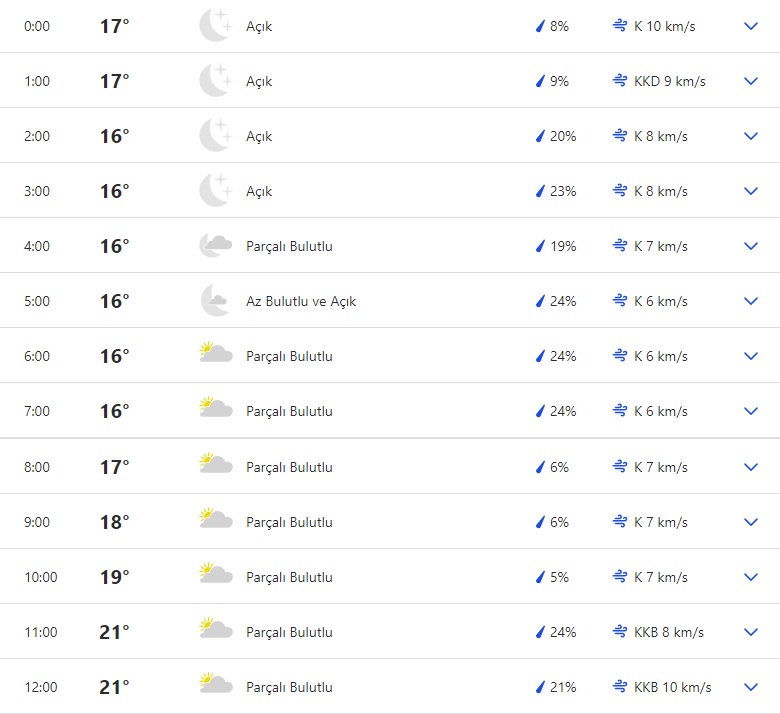The height and width of the screenshot is (714, 780).
Task: Click the clear night moon icon at 0:00
Action: coord(215,26)
